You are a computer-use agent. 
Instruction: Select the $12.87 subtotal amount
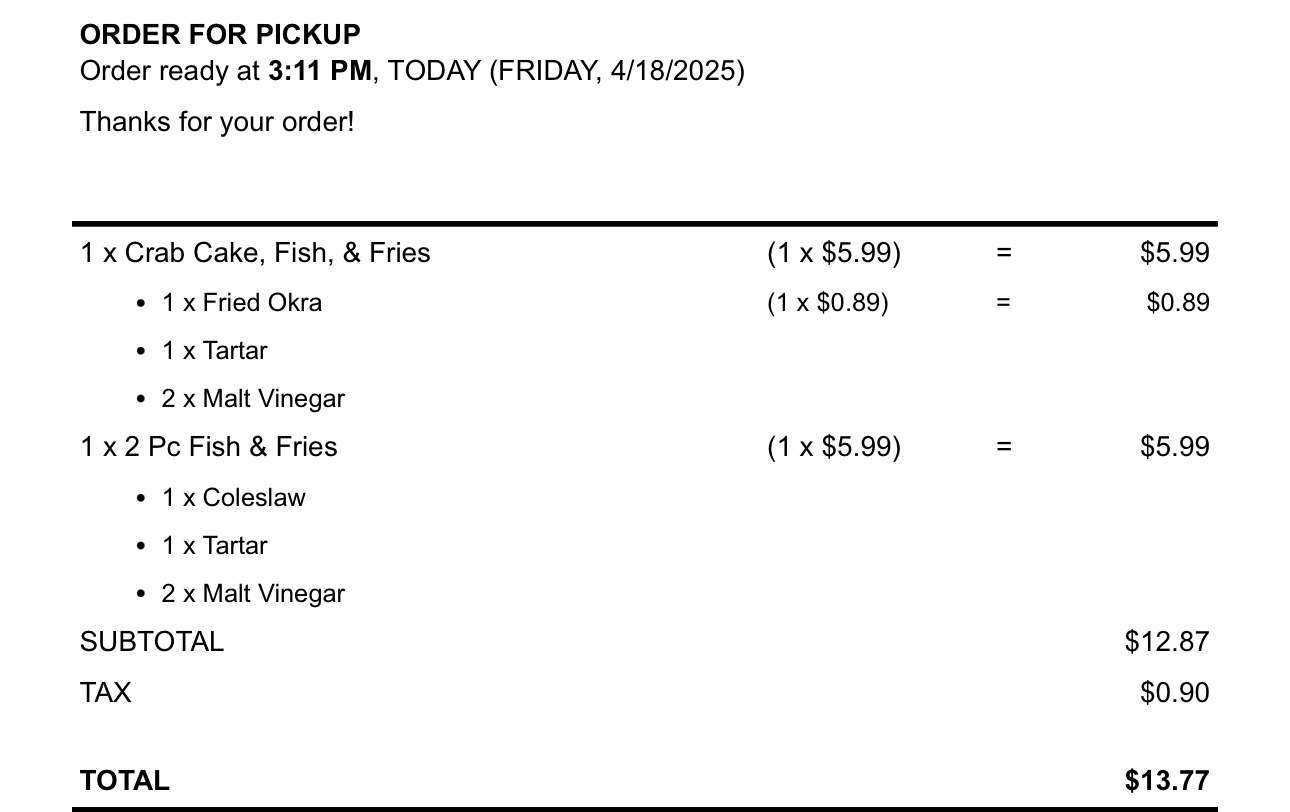[1166, 642]
